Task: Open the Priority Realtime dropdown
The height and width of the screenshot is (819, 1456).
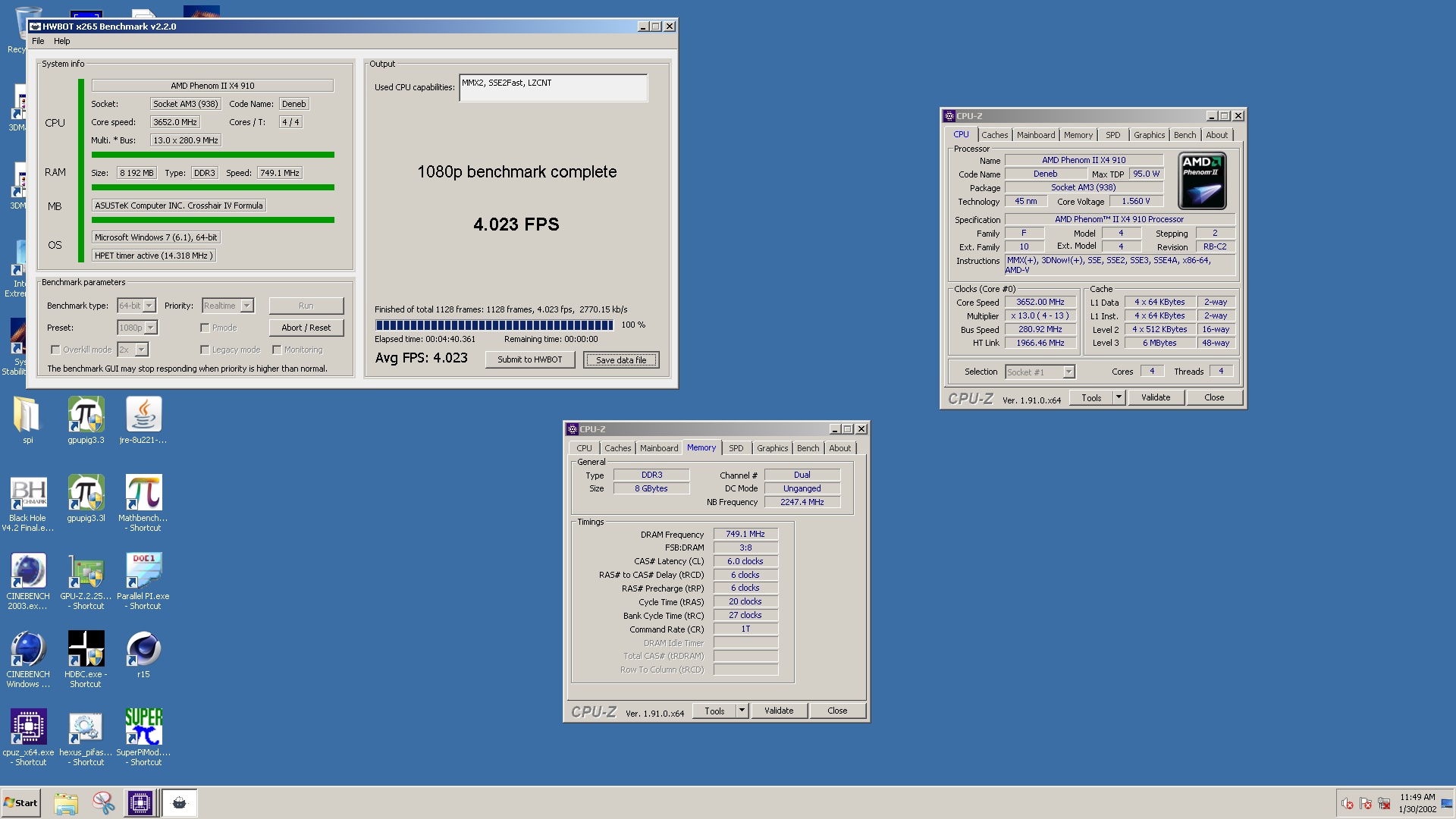Action: pos(227,306)
